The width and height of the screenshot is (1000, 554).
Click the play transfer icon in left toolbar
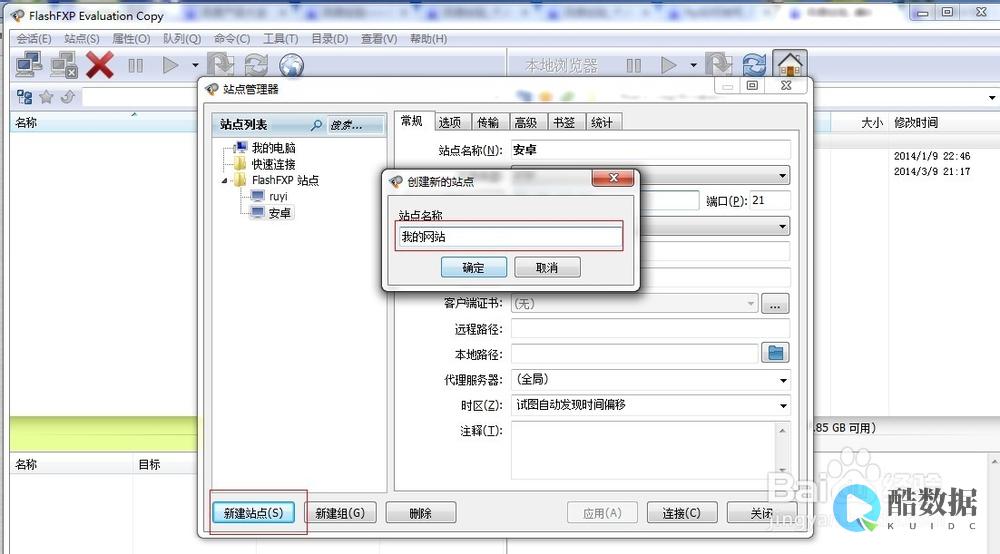[x=170, y=65]
